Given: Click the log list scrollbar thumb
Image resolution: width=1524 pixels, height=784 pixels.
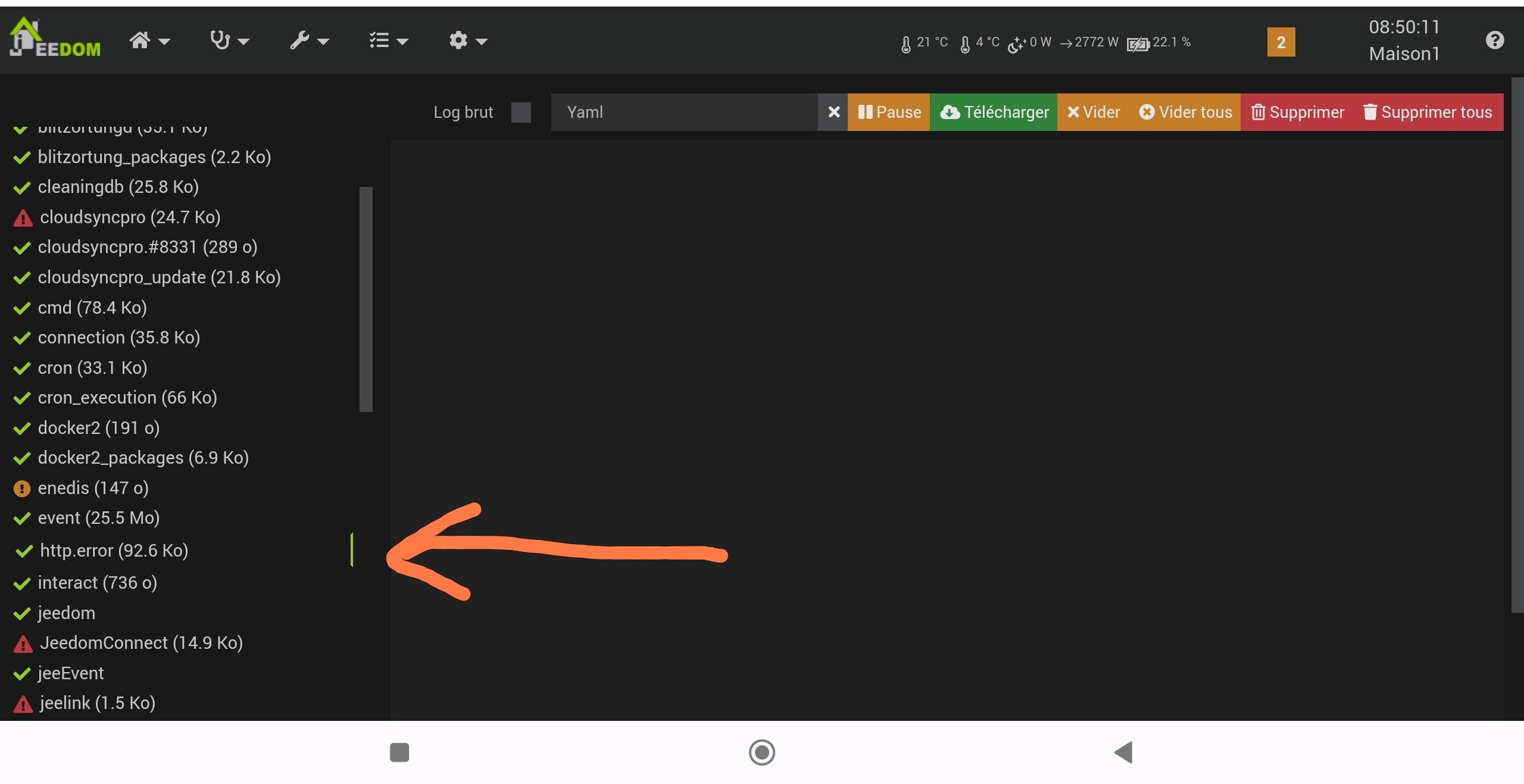Looking at the screenshot, I should pos(366,299).
